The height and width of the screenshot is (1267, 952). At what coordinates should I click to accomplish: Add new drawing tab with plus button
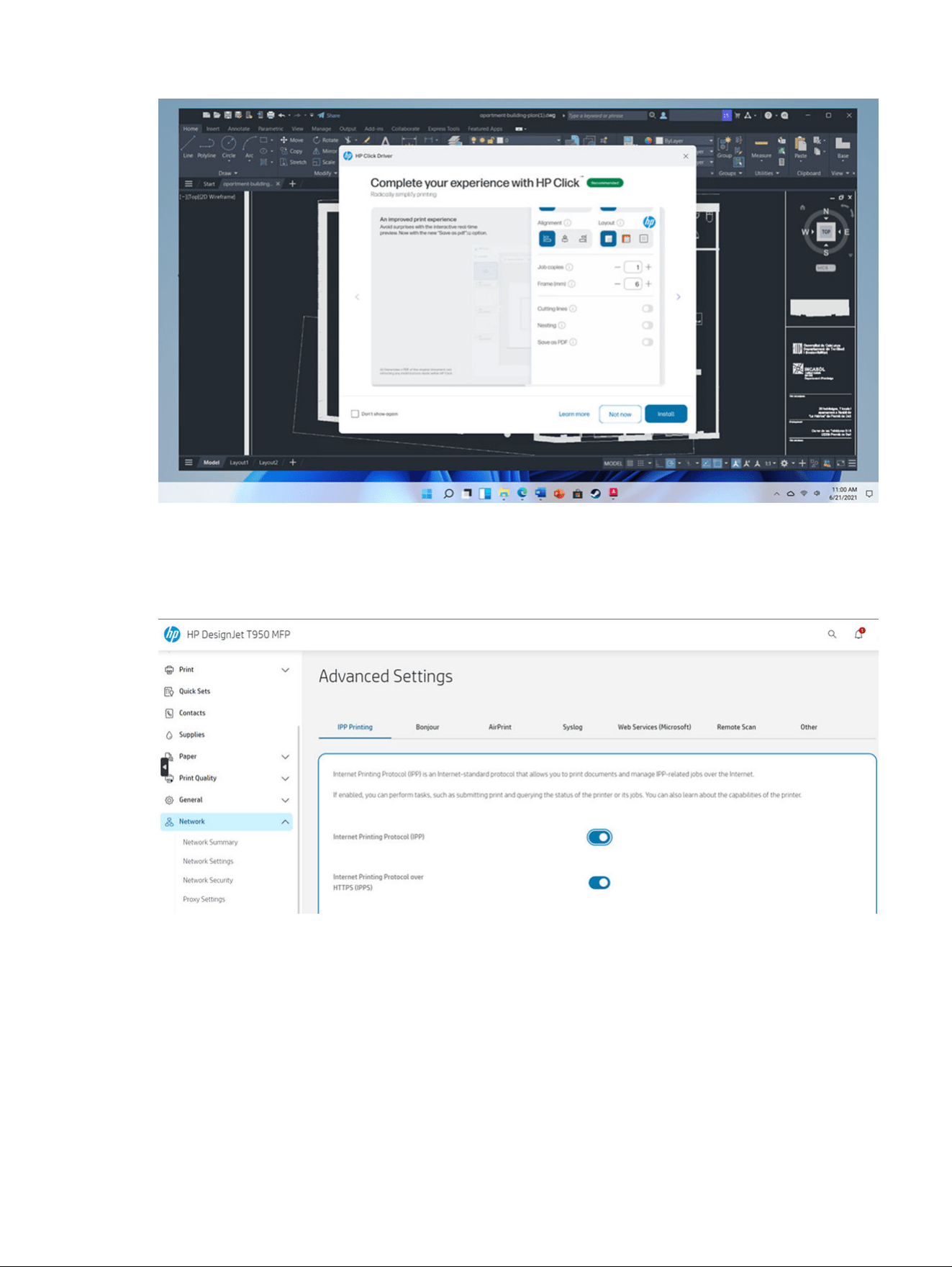tap(292, 183)
